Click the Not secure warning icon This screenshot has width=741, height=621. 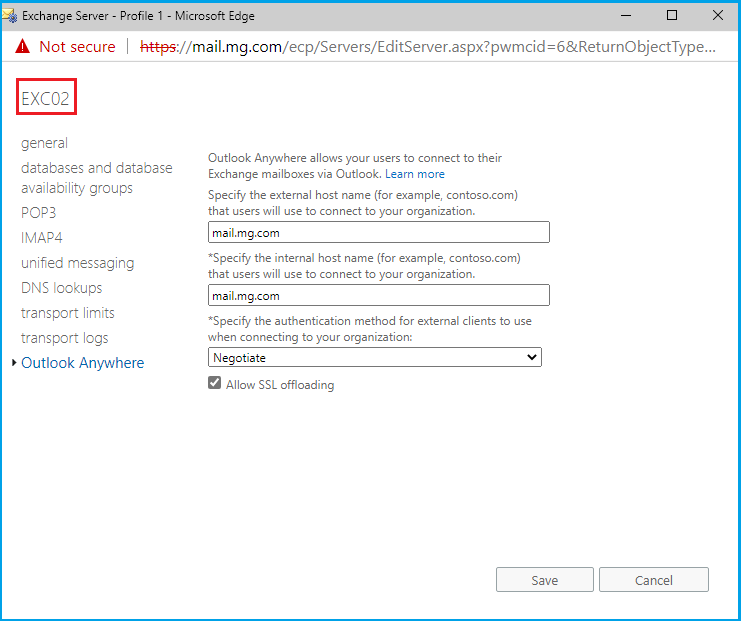coord(23,47)
